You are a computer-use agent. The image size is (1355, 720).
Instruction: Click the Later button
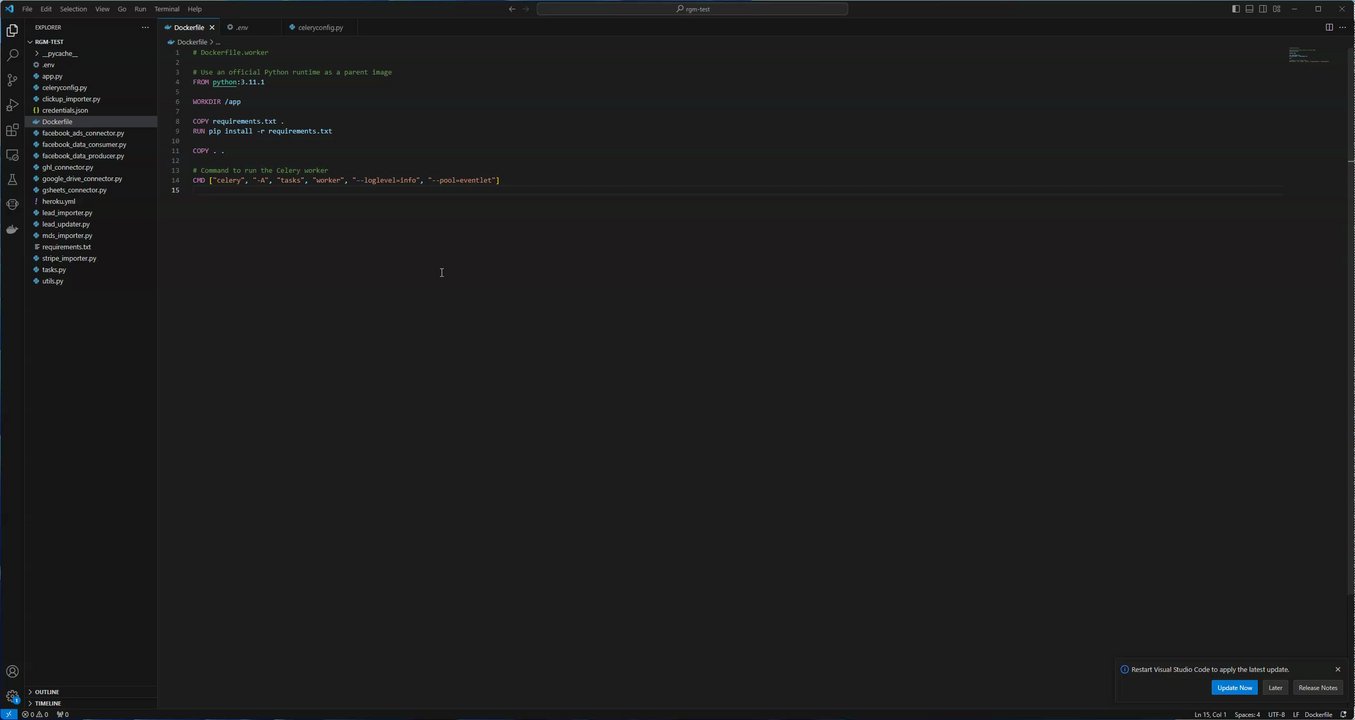[x=1275, y=688]
